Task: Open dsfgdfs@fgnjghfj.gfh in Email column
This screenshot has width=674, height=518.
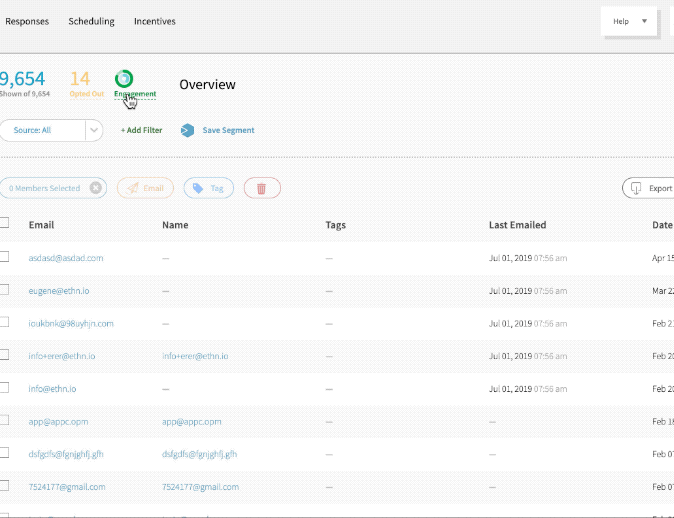Action: click(x=66, y=454)
